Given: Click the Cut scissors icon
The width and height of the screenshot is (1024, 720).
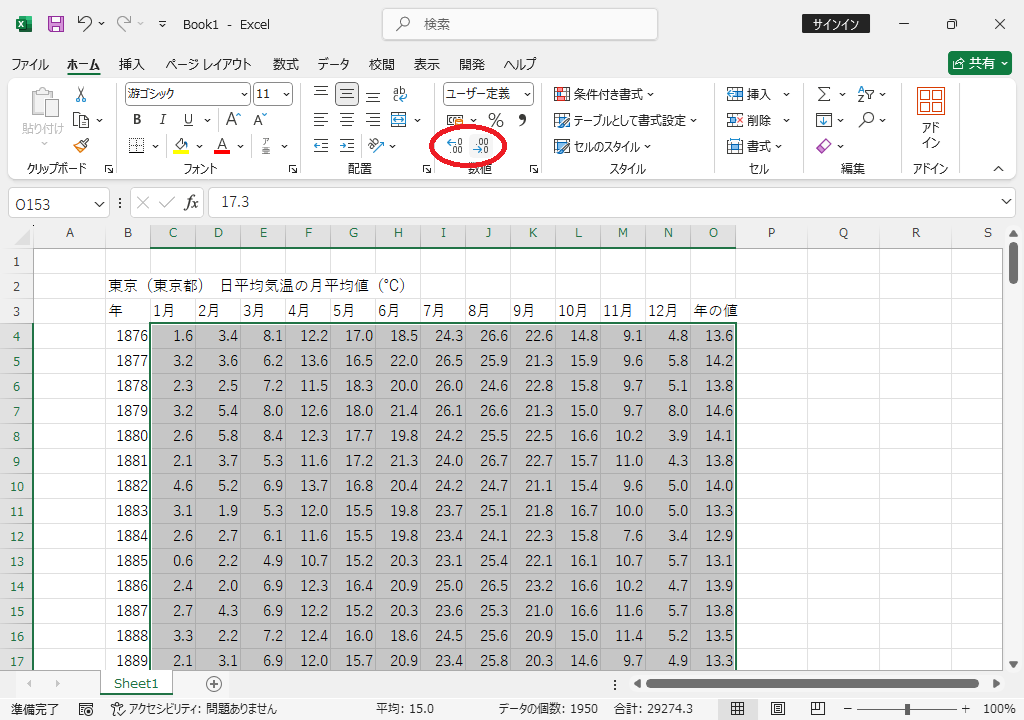Looking at the screenshot, I should click(x=81, y=94).
